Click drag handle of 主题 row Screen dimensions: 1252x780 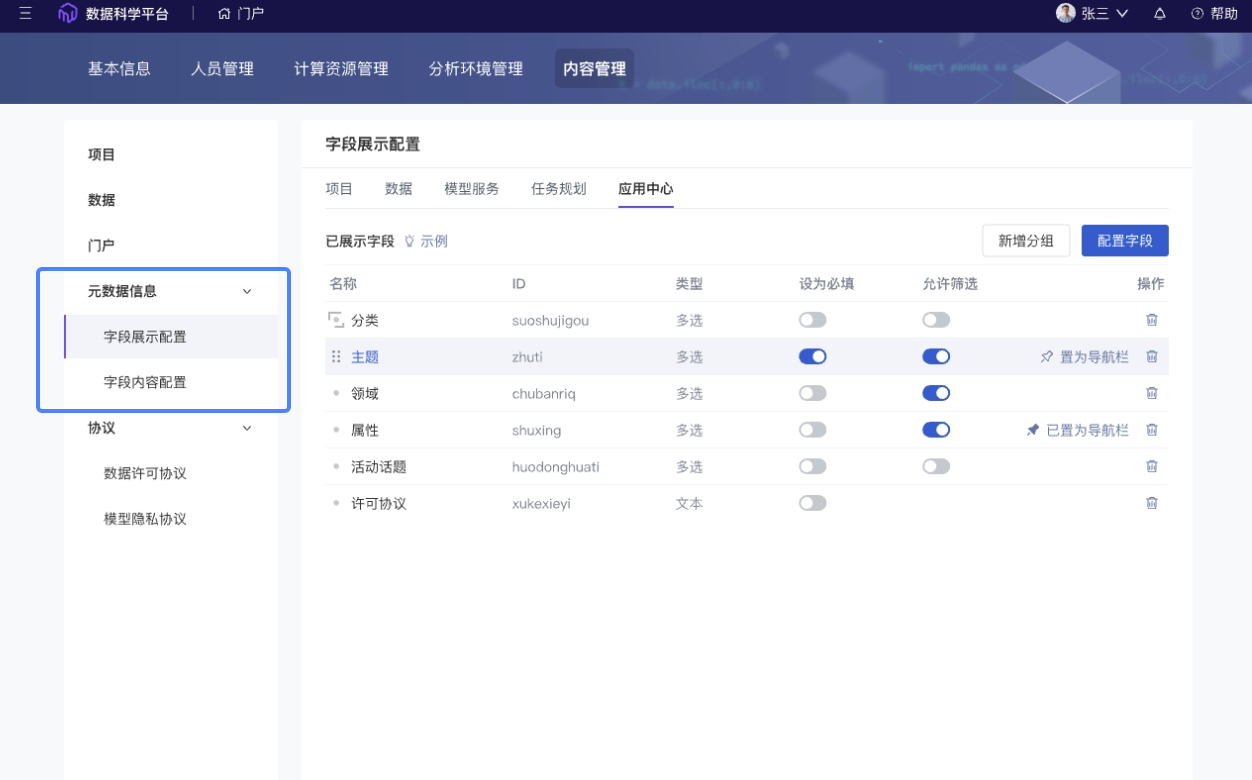click(336, 357)
